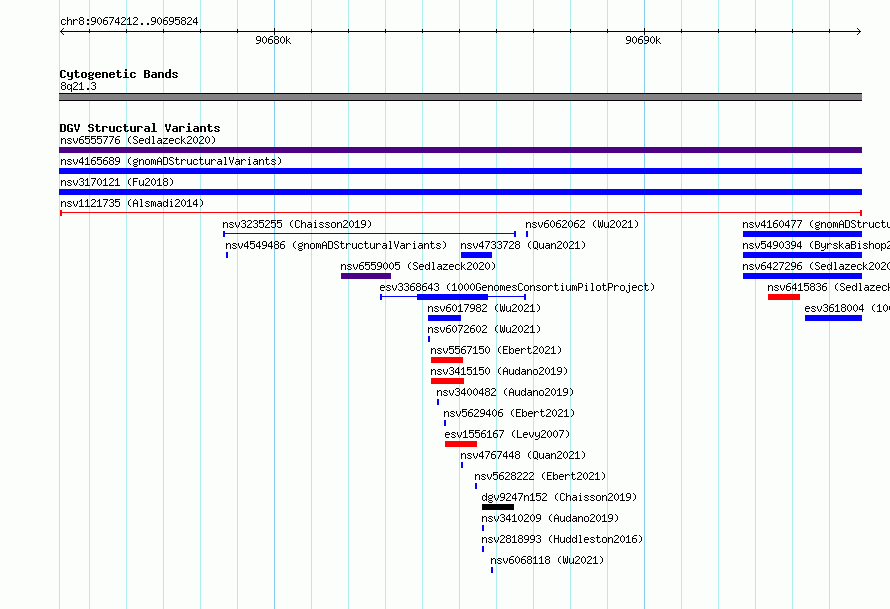The height and width of the screenshot is (609, 890).
Task: Select nsv4767448 (Quan2021) label
Action: [x=523, y=455]
